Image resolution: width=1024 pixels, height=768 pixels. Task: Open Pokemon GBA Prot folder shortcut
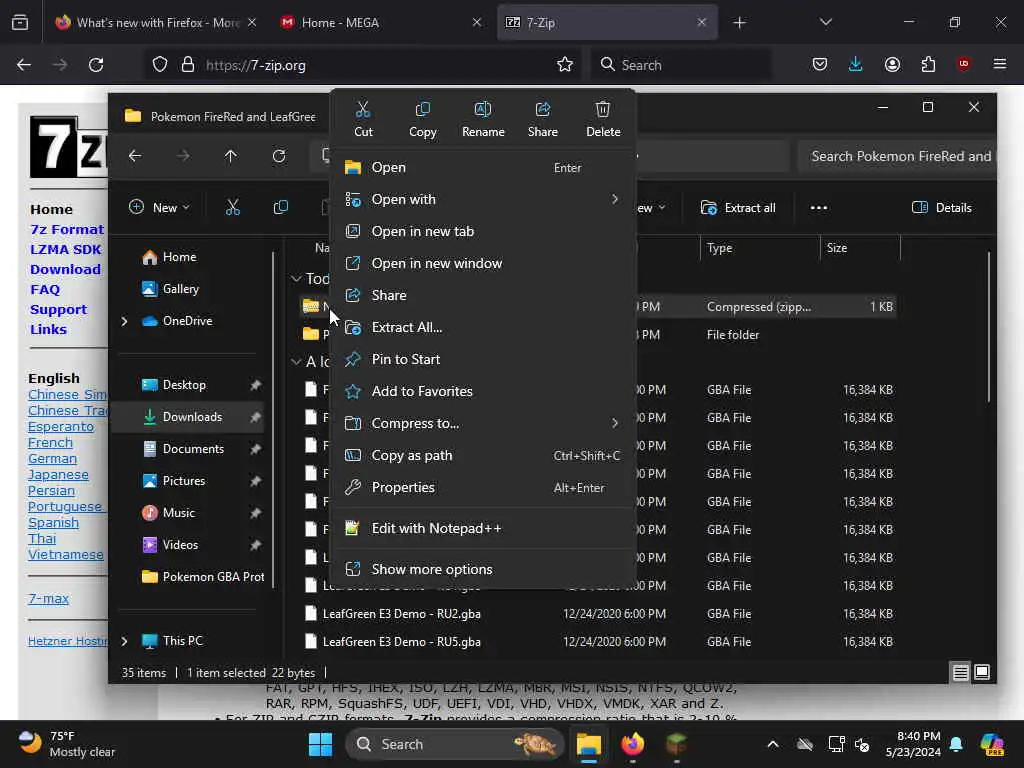202,577
